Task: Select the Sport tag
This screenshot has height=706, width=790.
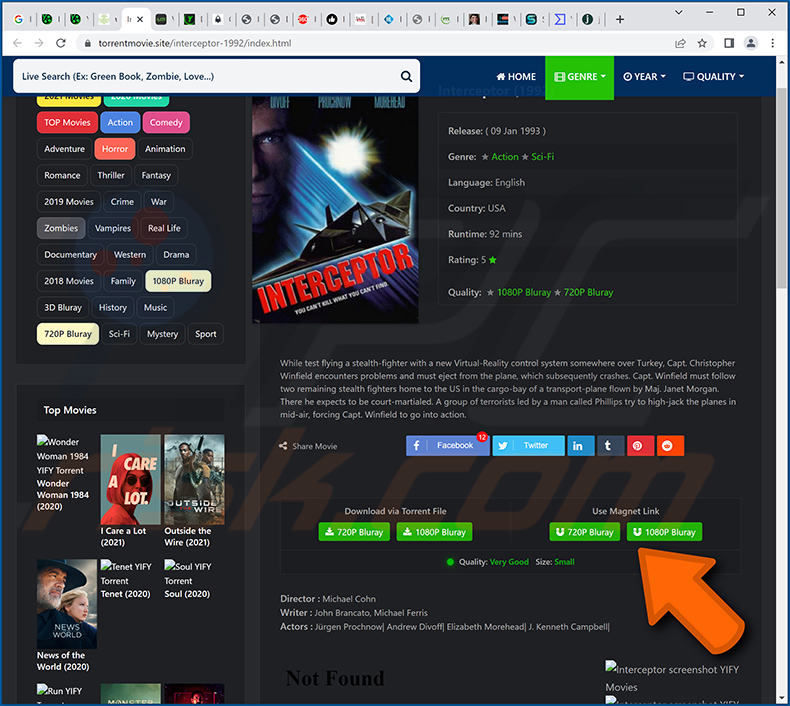Action: pos(206,334)
